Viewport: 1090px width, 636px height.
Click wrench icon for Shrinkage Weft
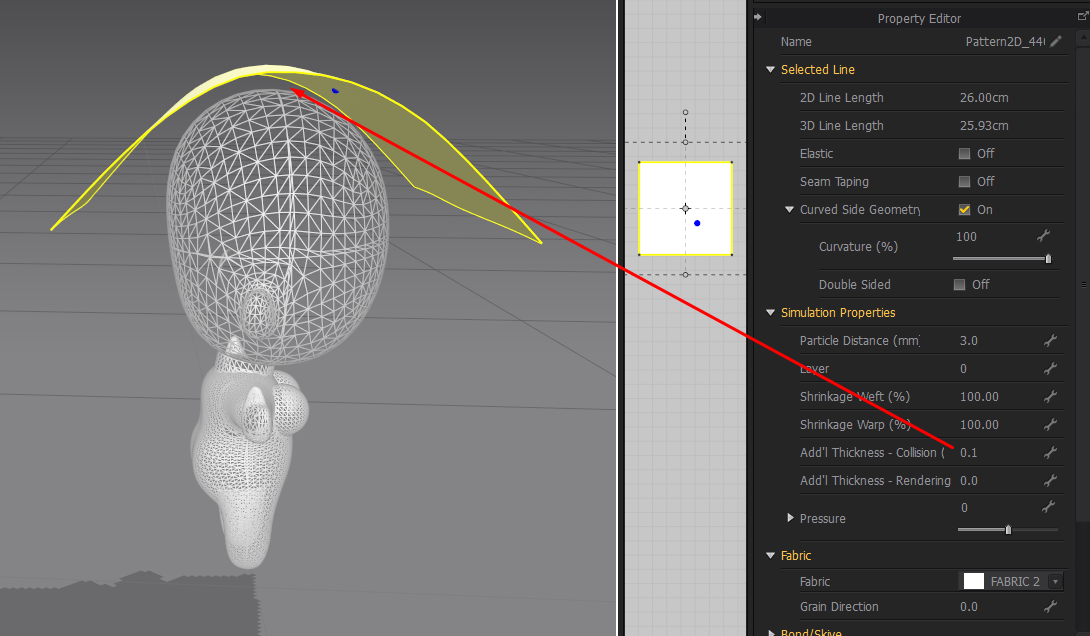[1050, 397]
